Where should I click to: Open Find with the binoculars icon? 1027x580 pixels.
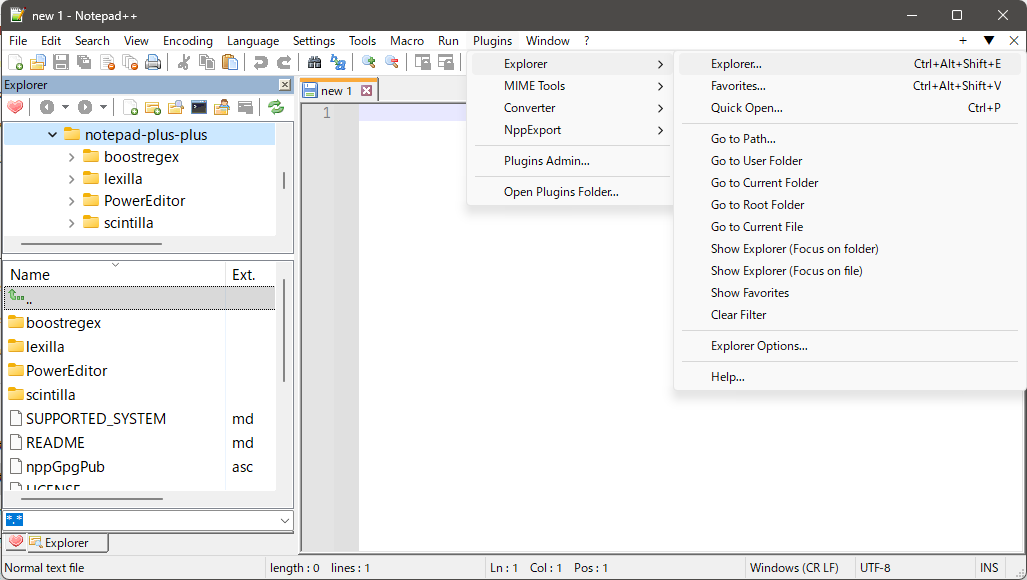click(x=314, y=62)
